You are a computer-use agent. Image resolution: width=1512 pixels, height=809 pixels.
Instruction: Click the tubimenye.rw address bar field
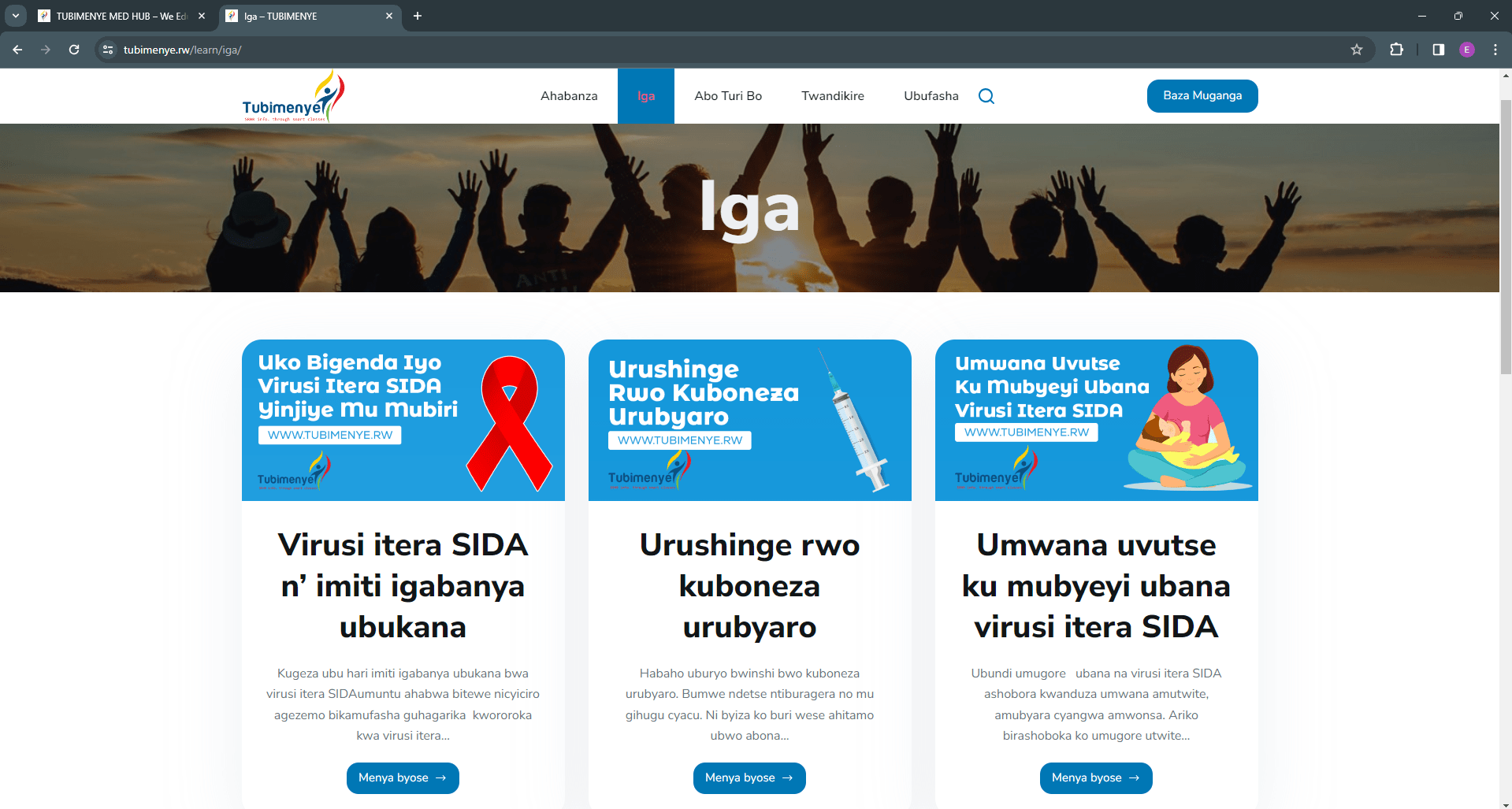[725, 50]
